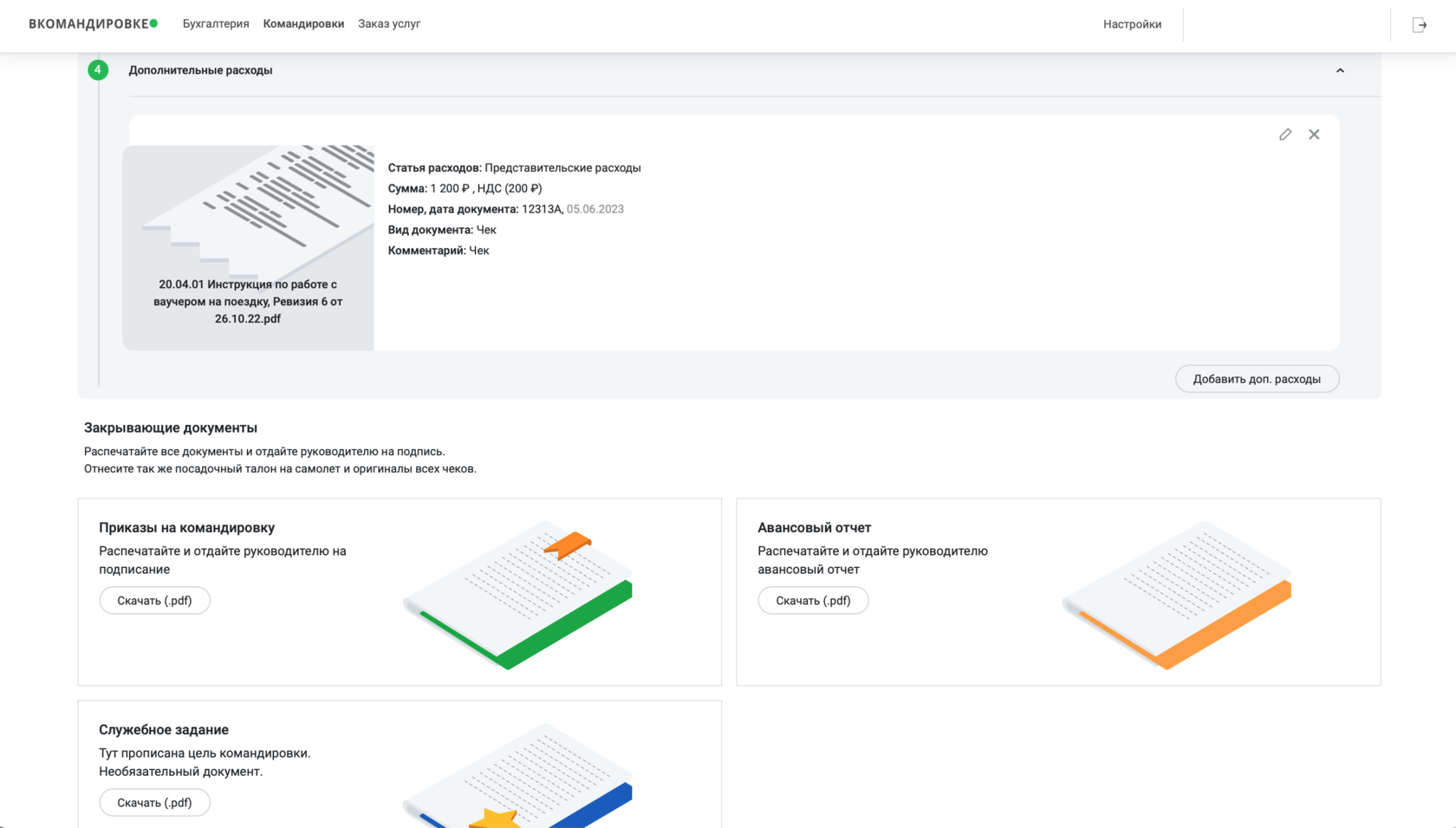Viewport: 1456px width, 828px height.
Task: Click Добавить доп. расходы button
Action: pyautogui.click(x=1257, y=379)
